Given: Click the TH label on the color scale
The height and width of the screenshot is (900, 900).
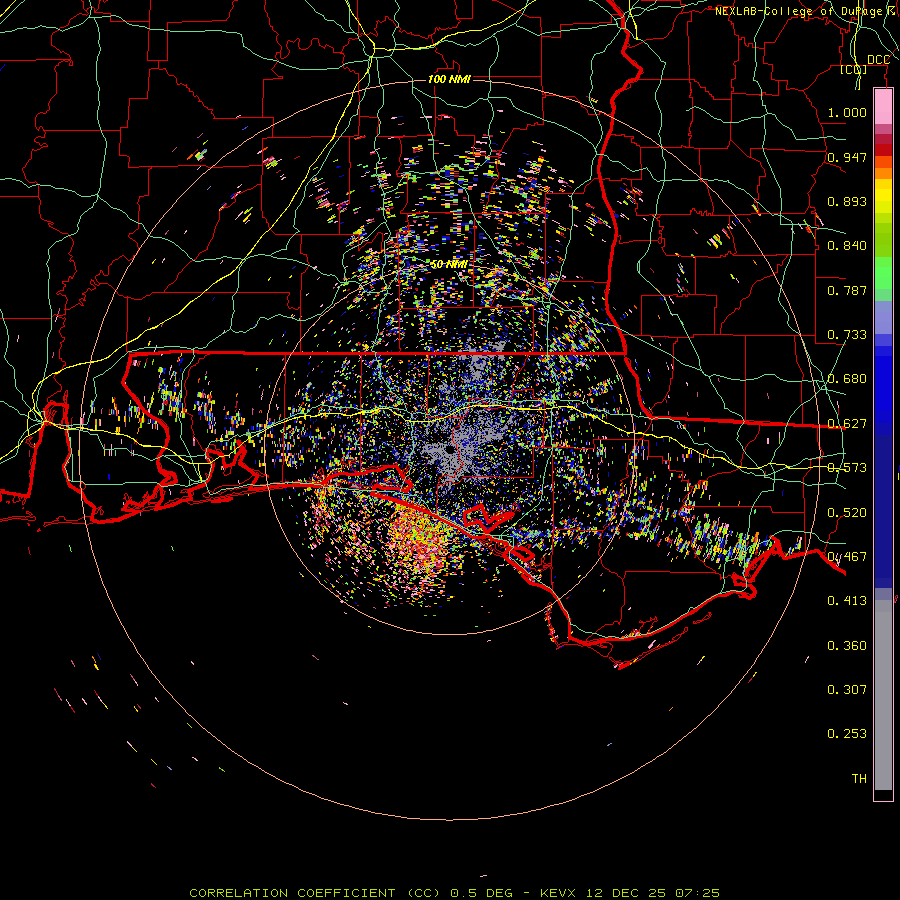Looking at the screenshot, I should click(x=859, y=778).
